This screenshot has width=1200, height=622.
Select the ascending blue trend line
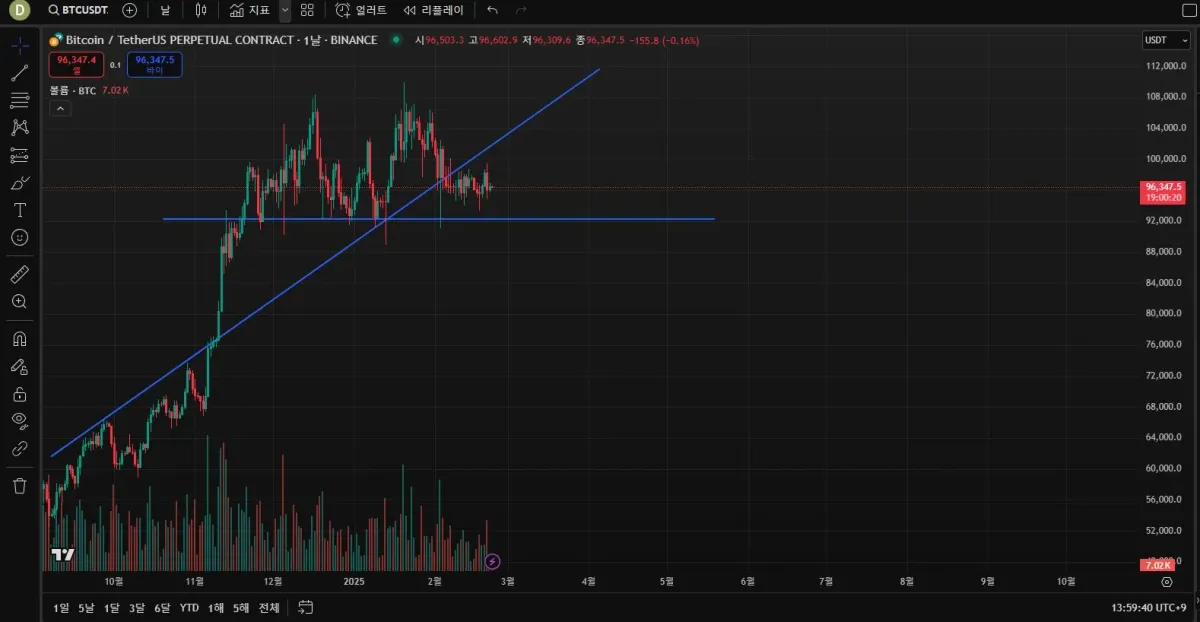pos(325,263)
